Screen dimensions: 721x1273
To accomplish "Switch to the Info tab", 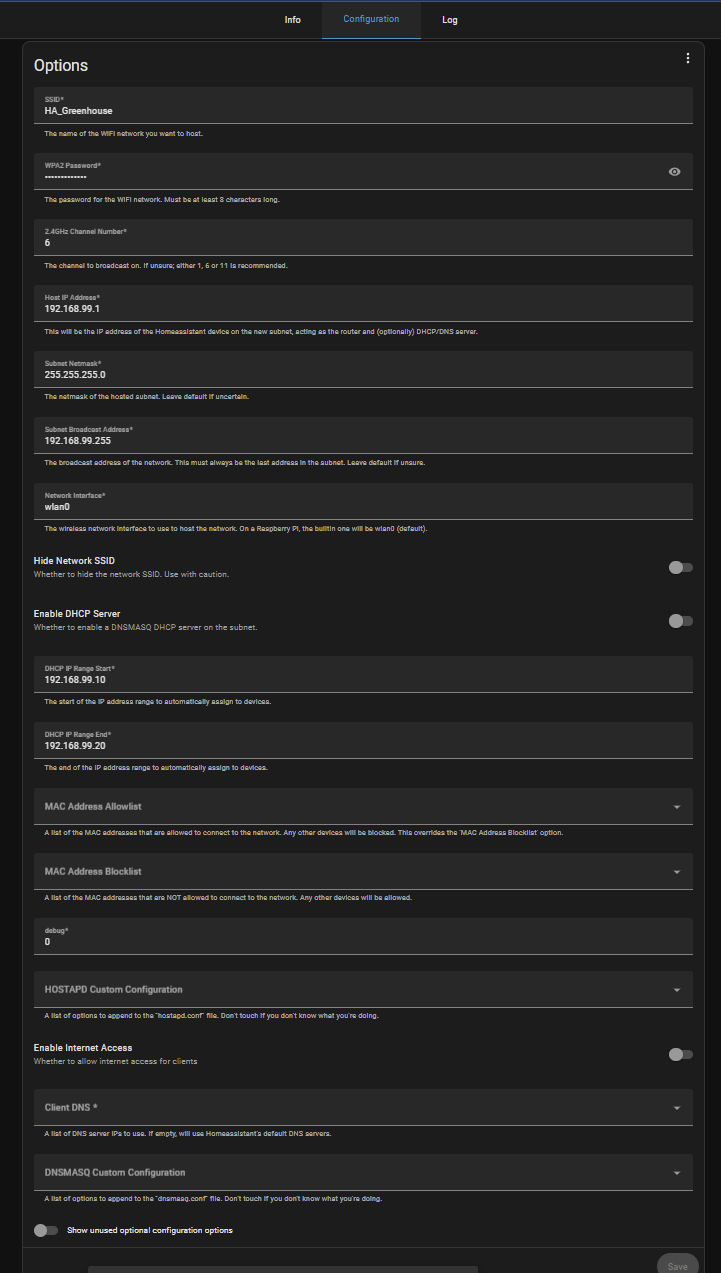I will coord(292,20).
